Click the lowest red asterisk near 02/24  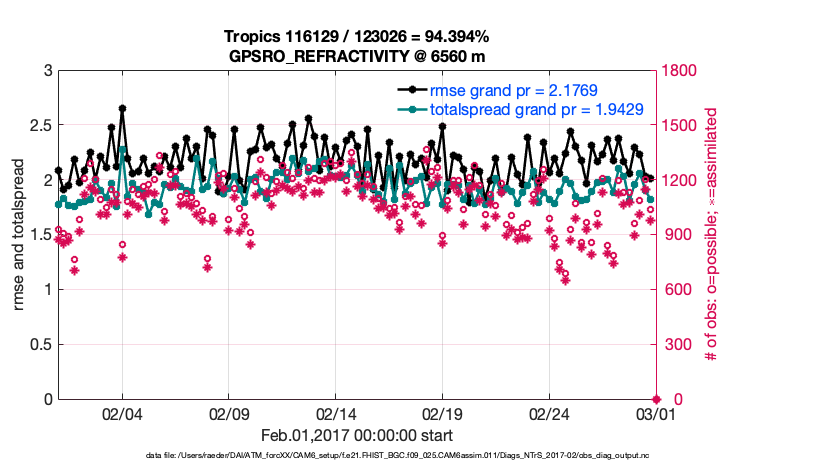point(566,280)
